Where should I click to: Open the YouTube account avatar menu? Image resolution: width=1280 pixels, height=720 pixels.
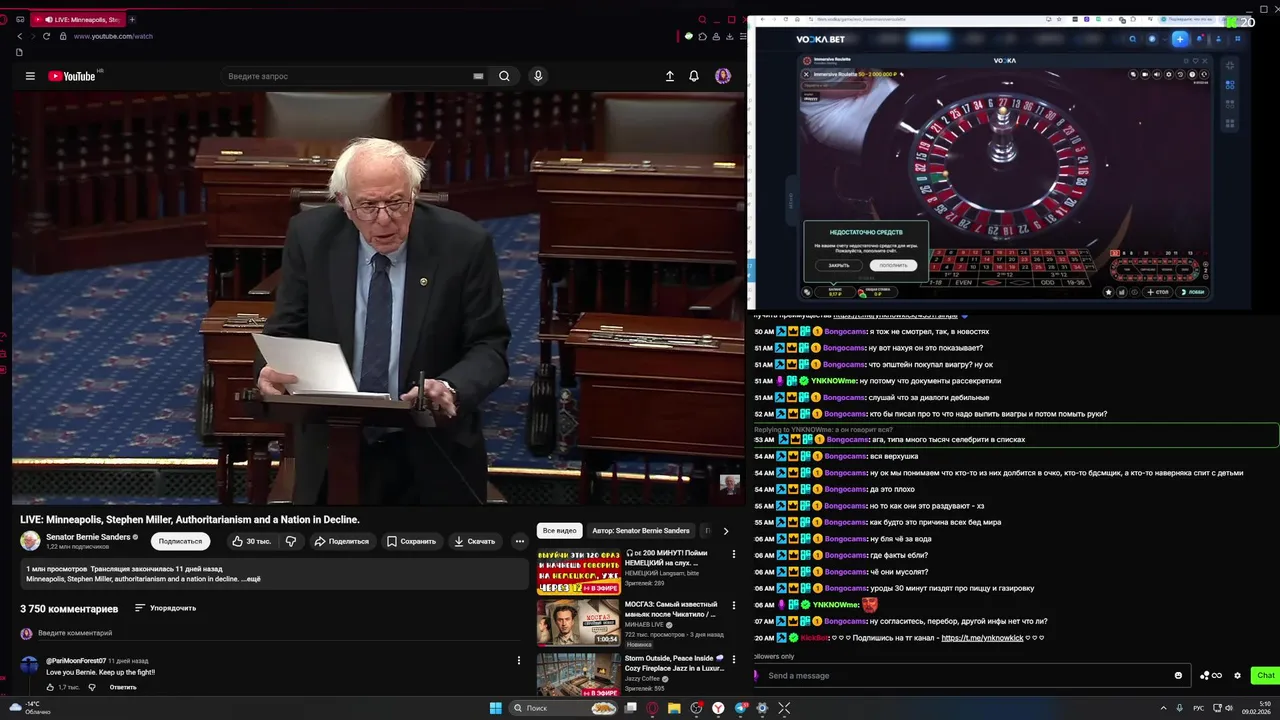tap(723, 76)
